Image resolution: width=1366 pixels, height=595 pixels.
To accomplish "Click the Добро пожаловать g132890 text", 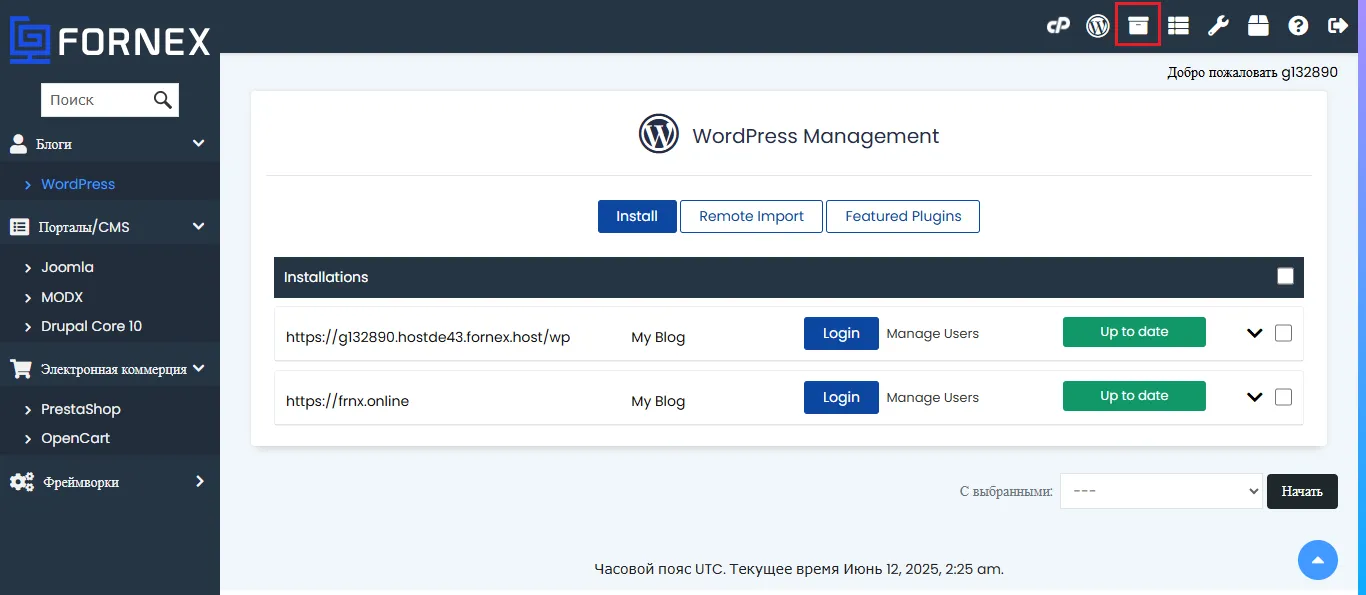I will tap(1252, 72).
